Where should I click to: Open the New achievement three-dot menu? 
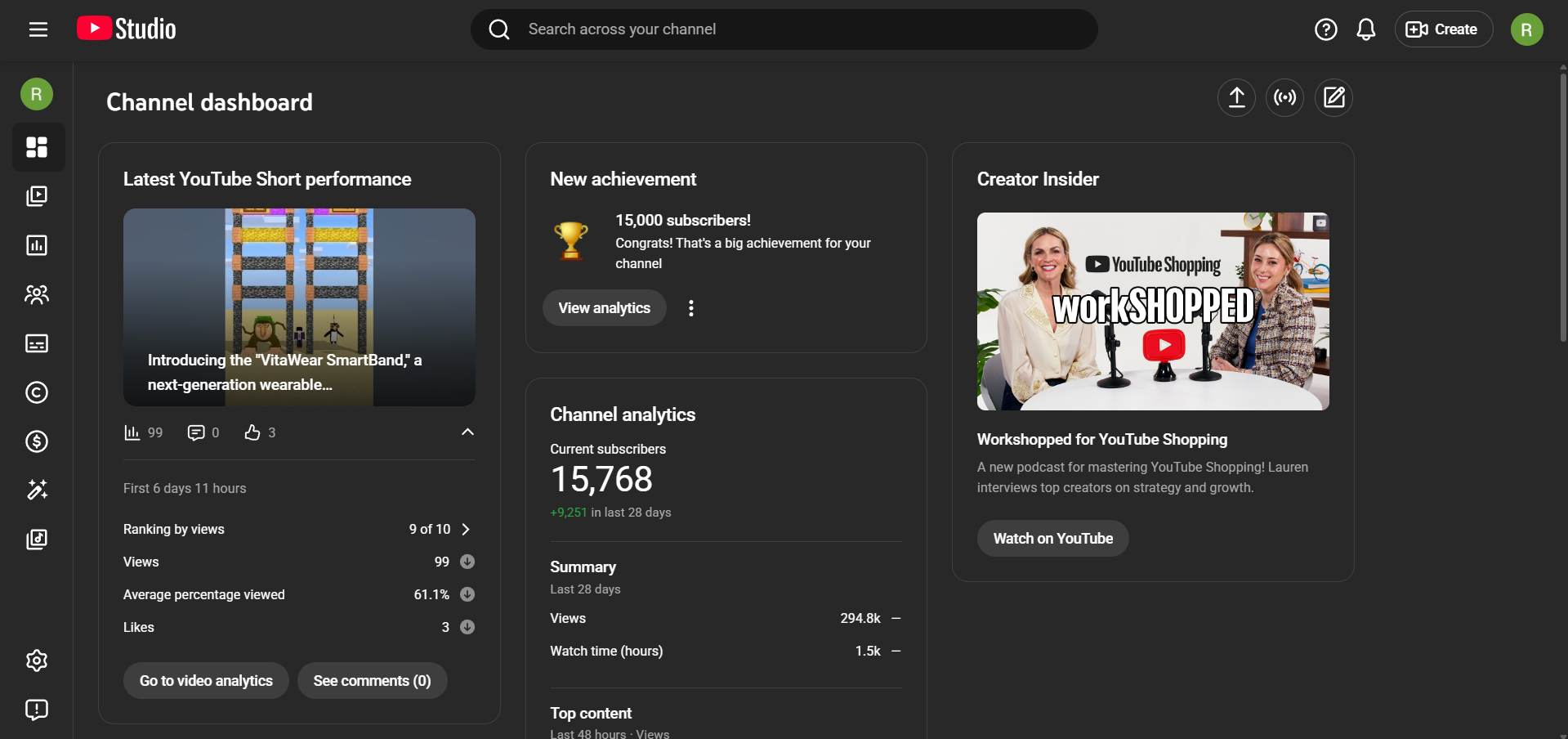pyautogui.click(x=691, y=308)
